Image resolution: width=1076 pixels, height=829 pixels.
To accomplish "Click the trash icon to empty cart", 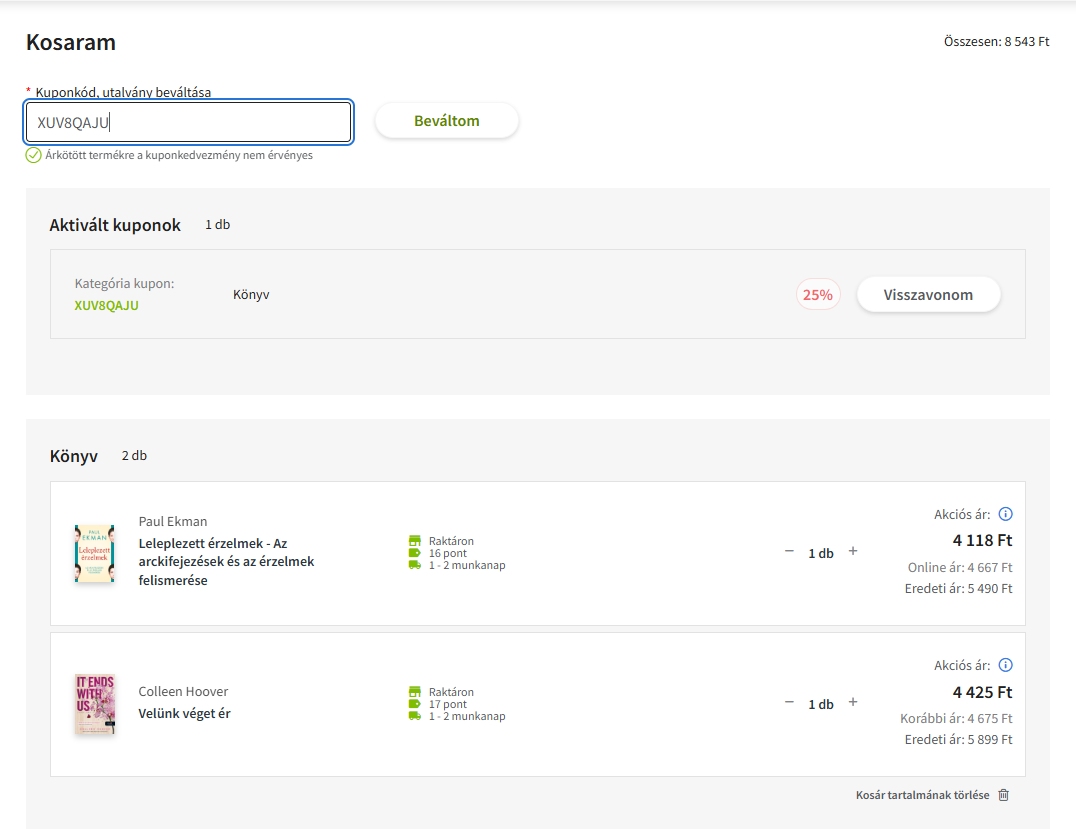I will click(1004, 795).
